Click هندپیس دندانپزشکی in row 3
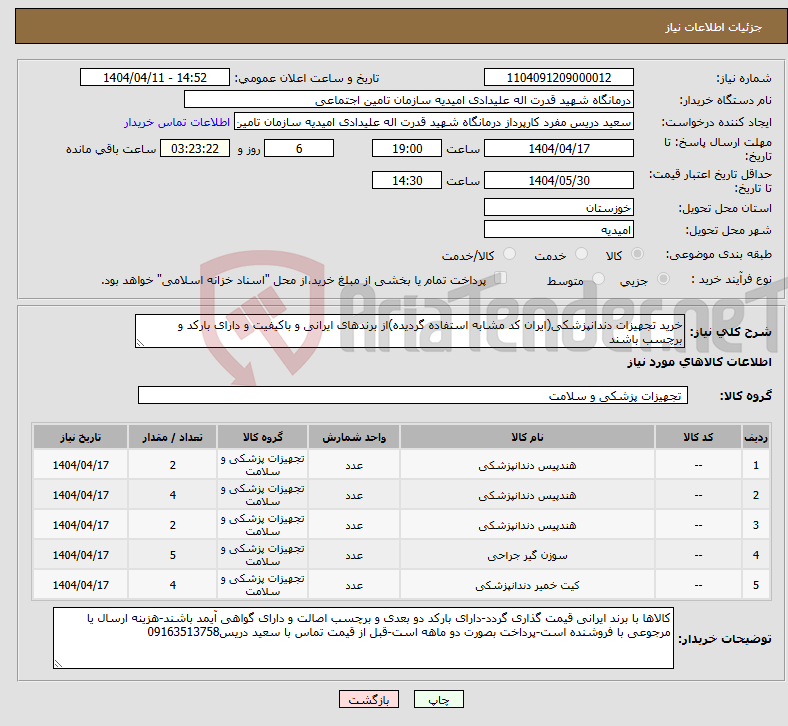The width and height of the screenshot is (788, 726). [x=527, y=526]
